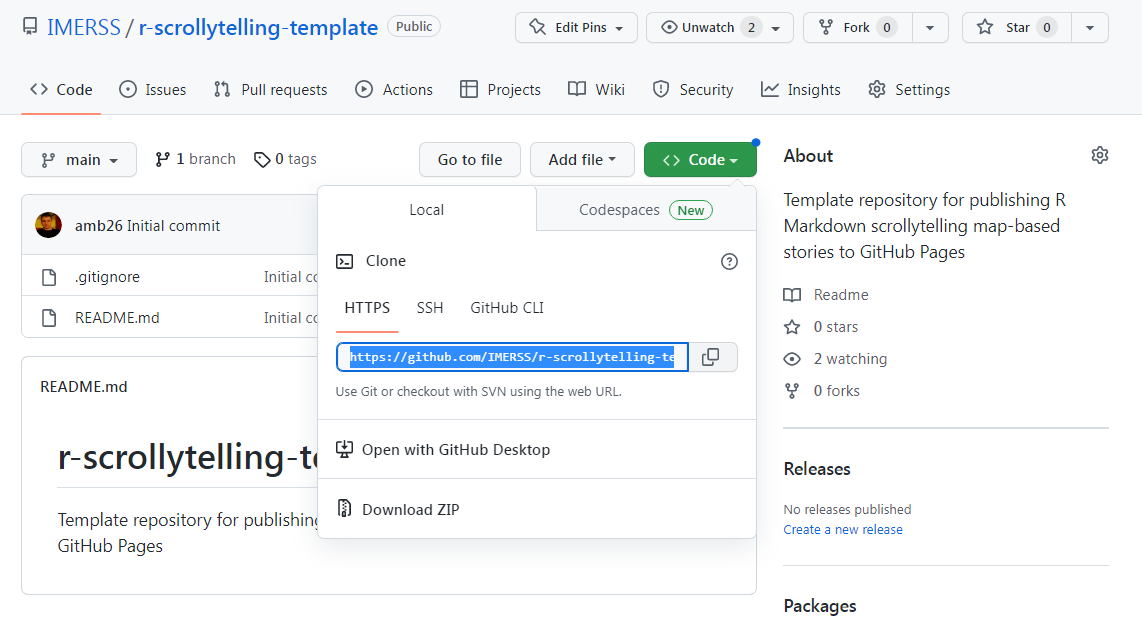Image resolution: width=1142 pixels, height=628 pixels.
Task: View 0 forks in About
Action: pyautogui.click(x=821, y=391)
